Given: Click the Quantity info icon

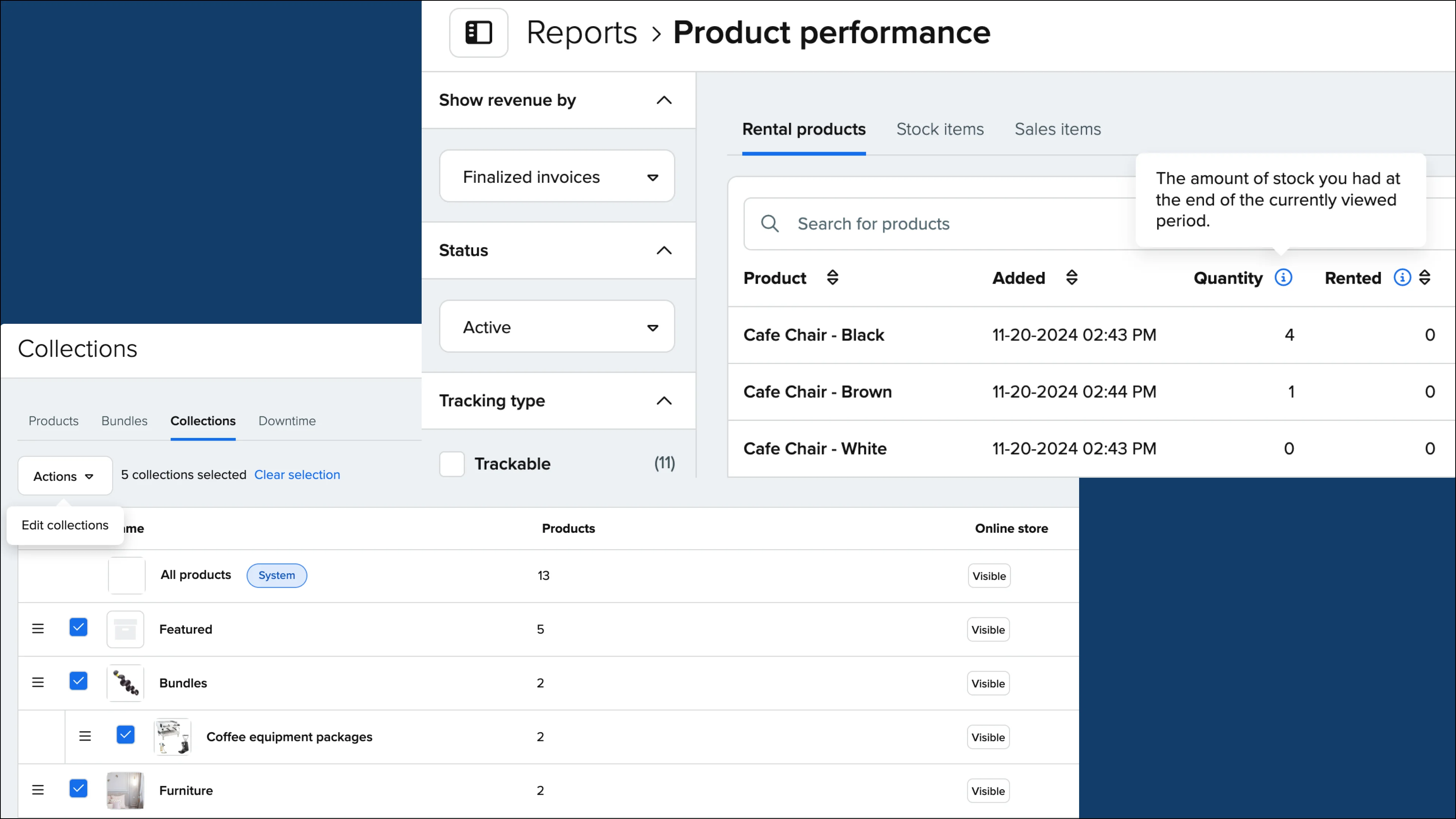Looking at the screenshot, I should click(x=1283, y=278).
